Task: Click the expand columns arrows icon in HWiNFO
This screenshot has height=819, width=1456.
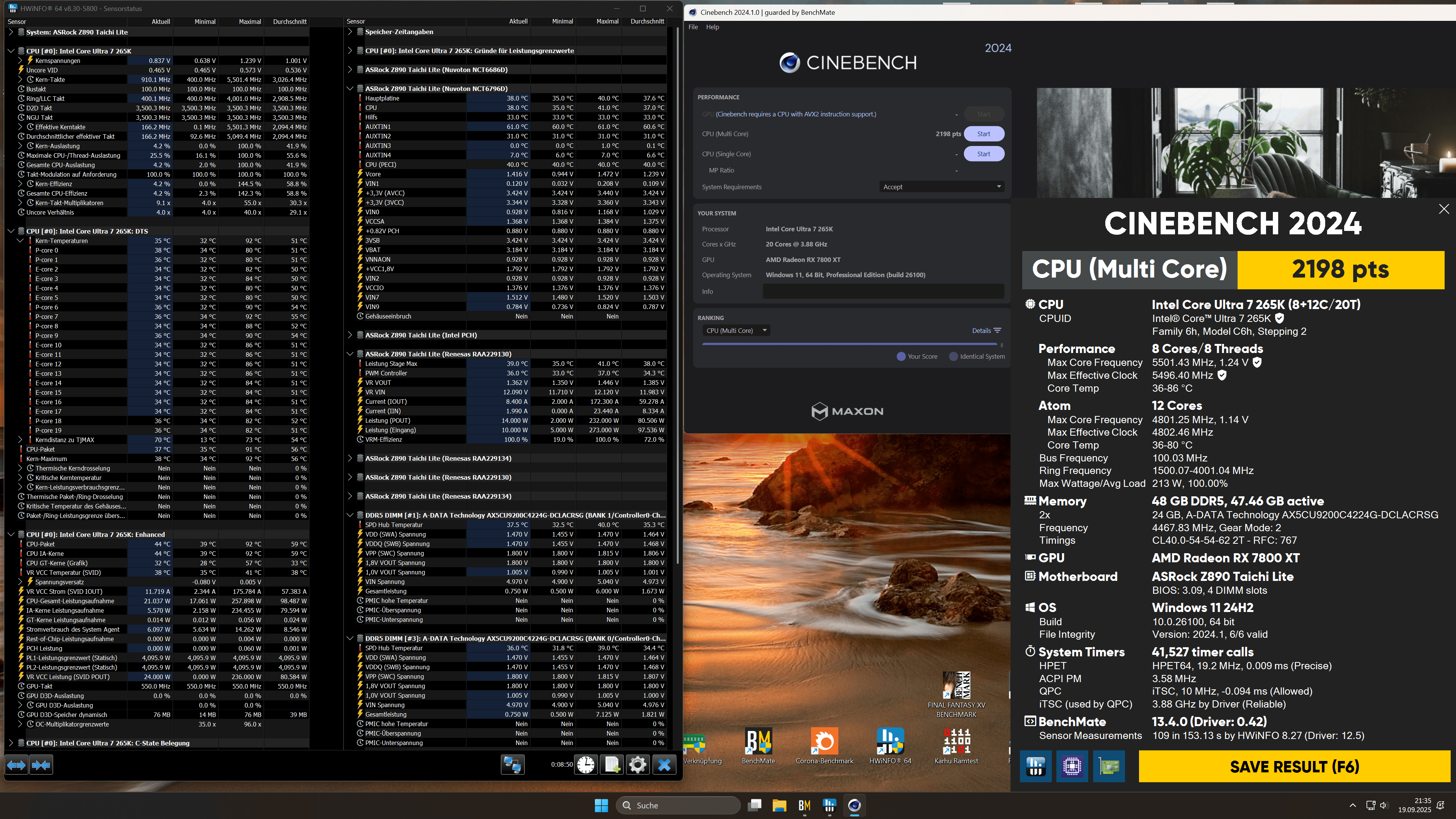Action: [x=16, y=765]
